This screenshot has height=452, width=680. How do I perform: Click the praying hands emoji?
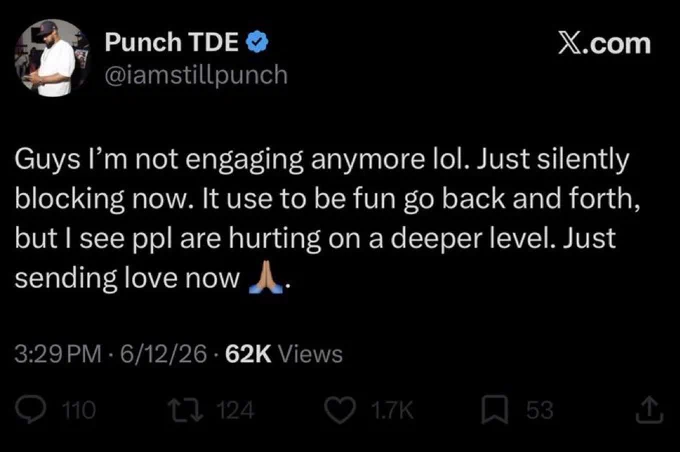tap(265, 278)
